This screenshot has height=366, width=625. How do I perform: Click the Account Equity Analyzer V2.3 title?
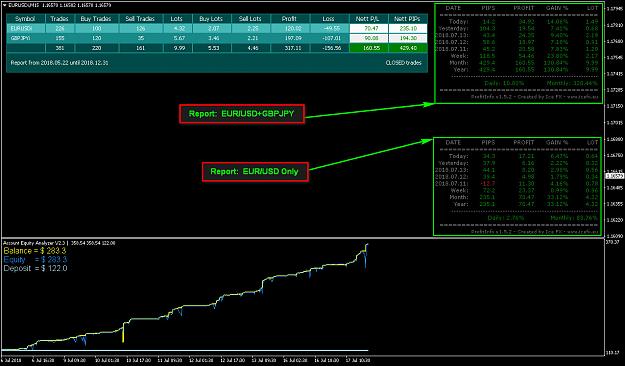pos(35,243)
